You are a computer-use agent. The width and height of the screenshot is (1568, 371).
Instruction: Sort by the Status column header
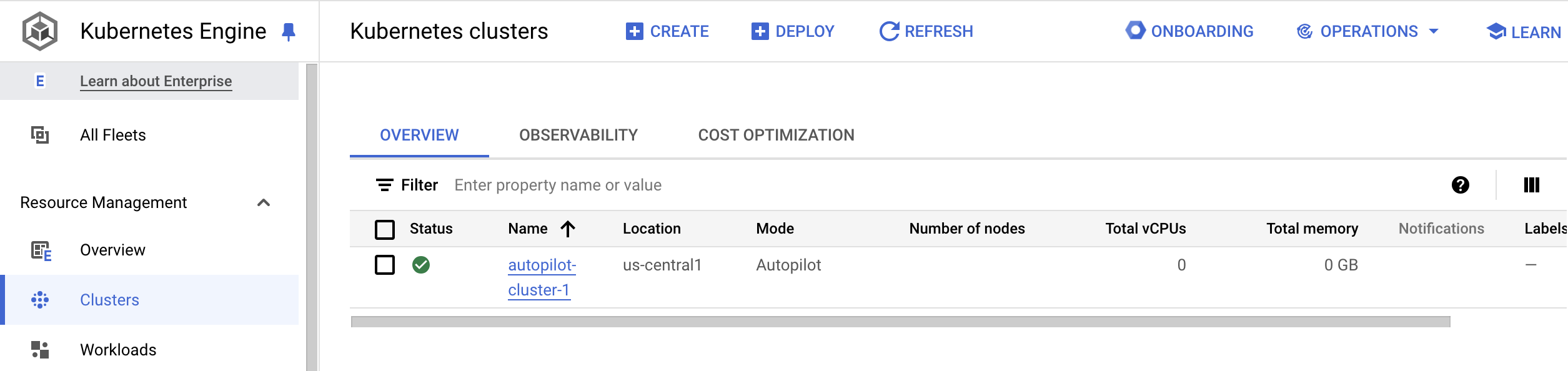[431, 229]
